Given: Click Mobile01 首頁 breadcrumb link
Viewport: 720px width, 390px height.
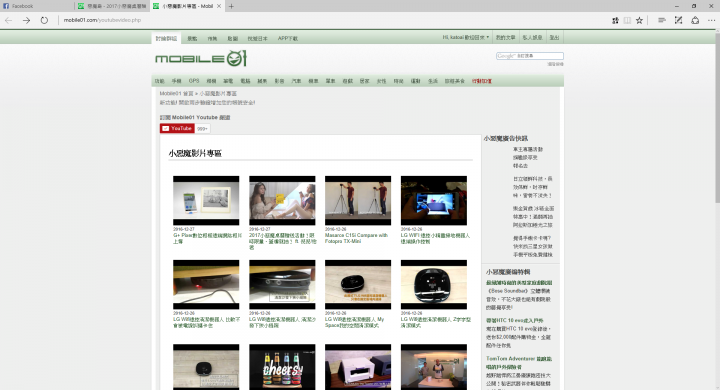Looking at the screenshot, I should (176, 94).
